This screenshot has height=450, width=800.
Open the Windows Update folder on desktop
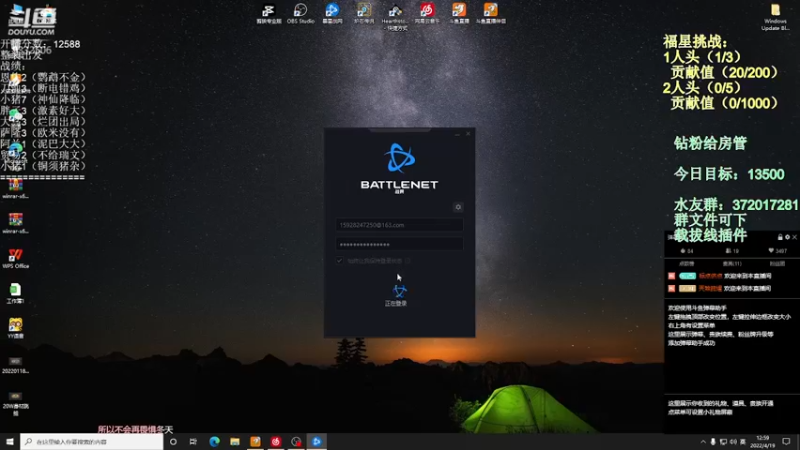[775, 17]
